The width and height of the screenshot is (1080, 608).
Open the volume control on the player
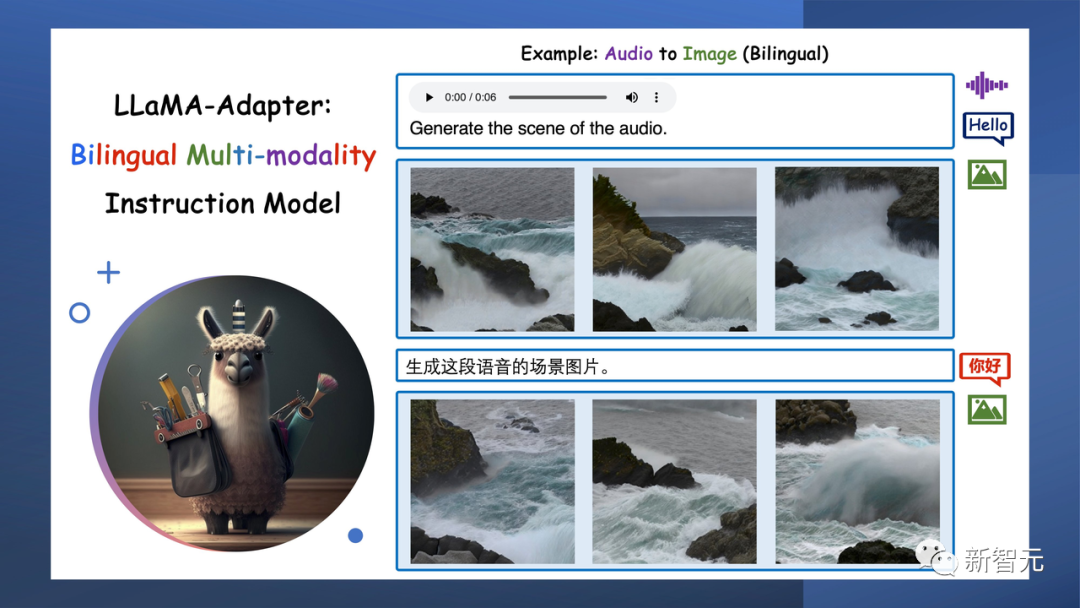click(x=632, y=97)
